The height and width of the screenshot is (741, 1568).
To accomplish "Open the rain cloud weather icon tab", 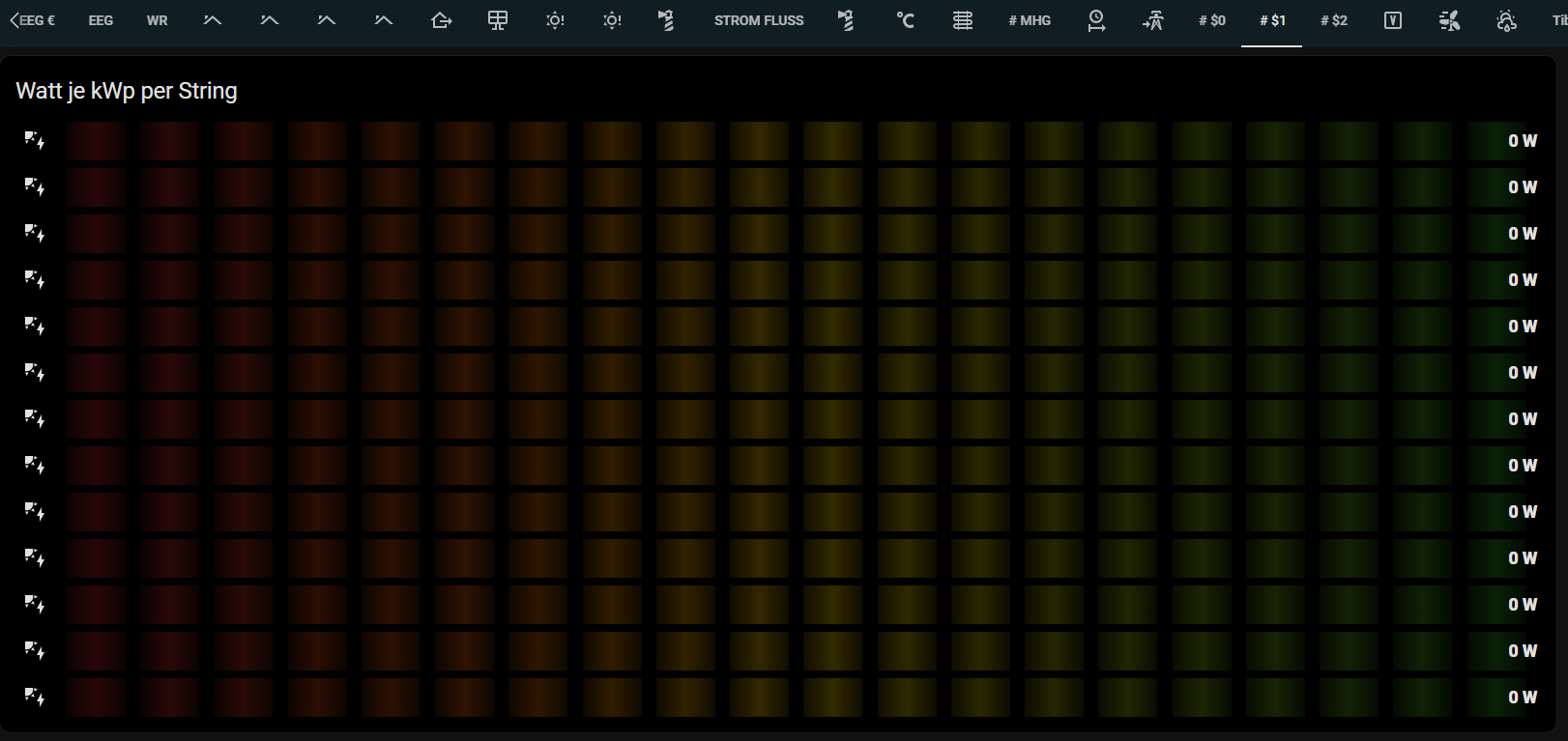I will pyautogui.click(x=1506, y=20).
